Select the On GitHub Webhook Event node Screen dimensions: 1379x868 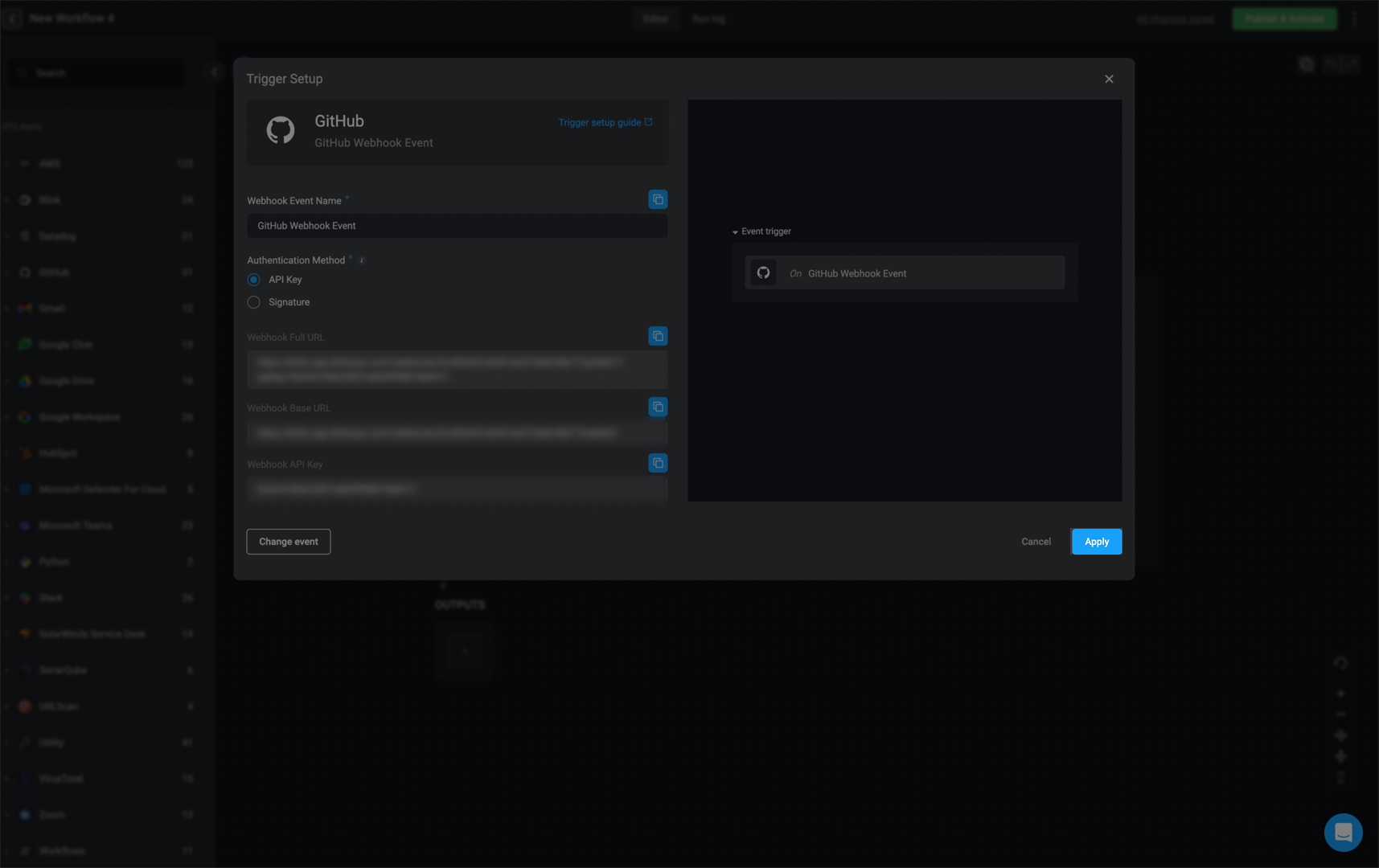(905, 273)
